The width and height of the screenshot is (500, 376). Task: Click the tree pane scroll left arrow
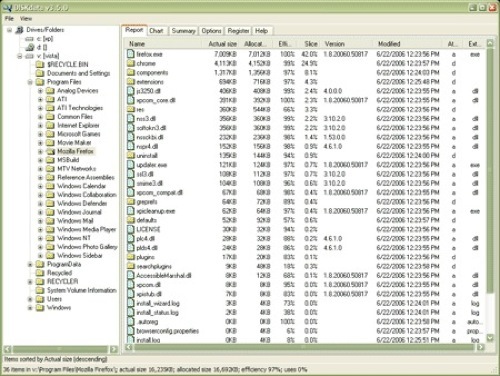pos(8,349)
